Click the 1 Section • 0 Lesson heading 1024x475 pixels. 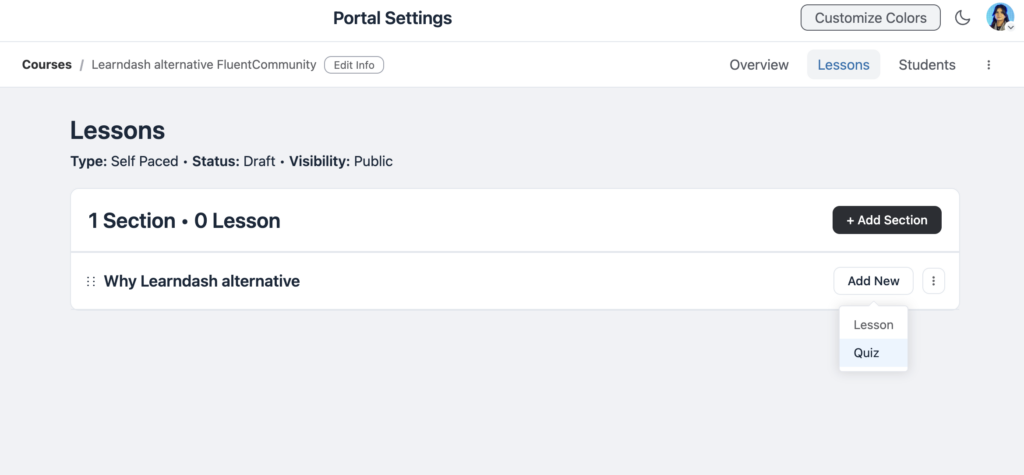pyautogui.click(x=184, y=221)
